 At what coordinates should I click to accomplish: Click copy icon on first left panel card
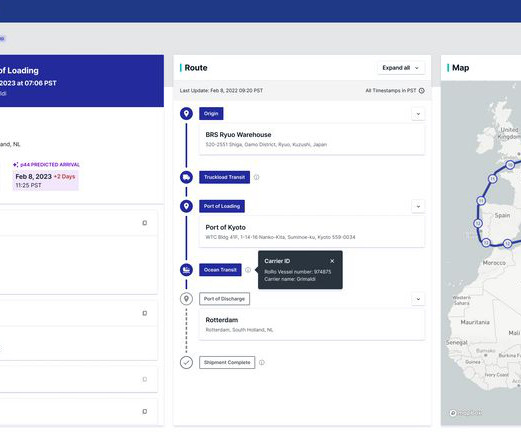coord(145,223)
